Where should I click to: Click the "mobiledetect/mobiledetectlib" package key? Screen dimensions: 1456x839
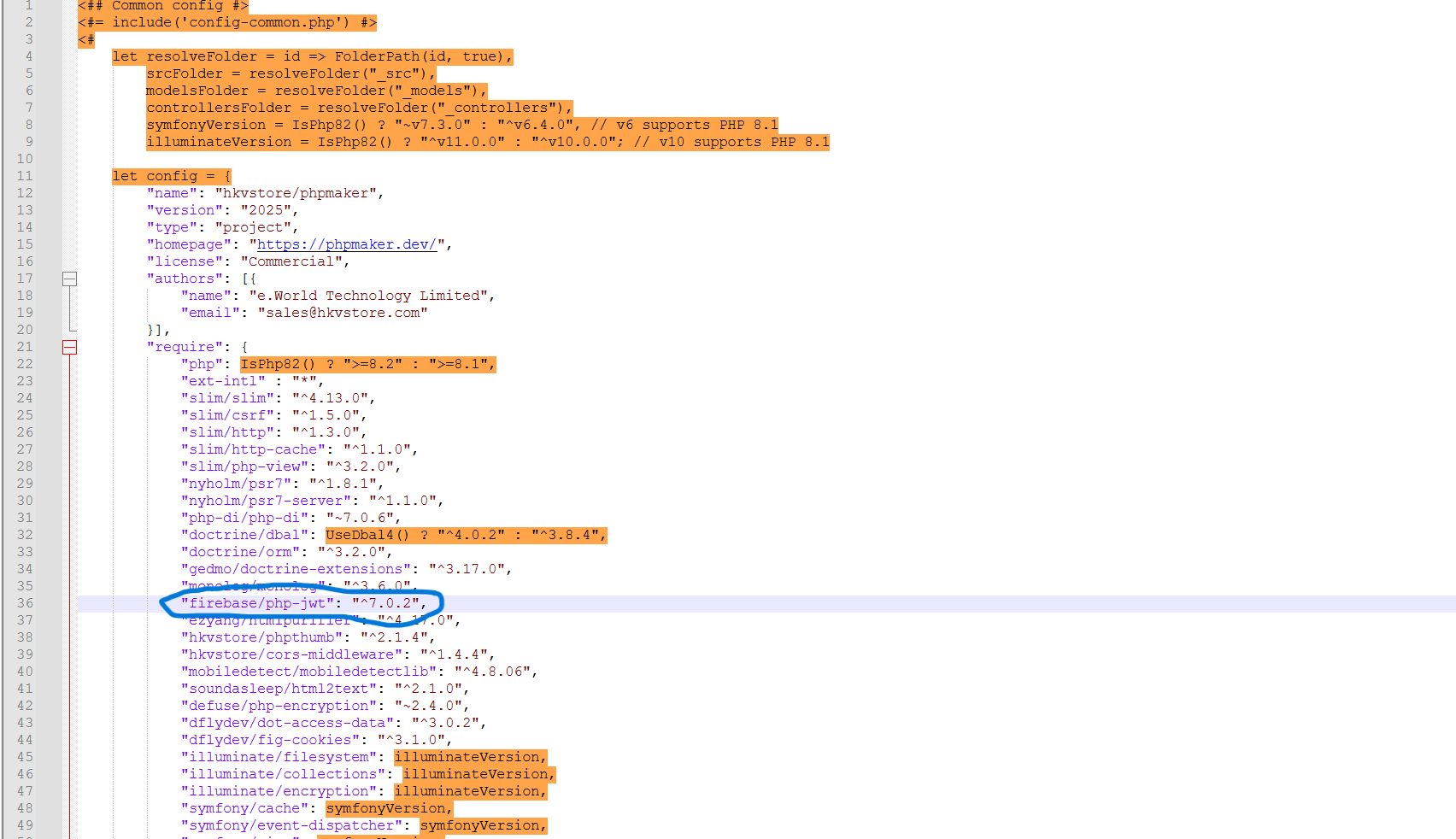308,672
